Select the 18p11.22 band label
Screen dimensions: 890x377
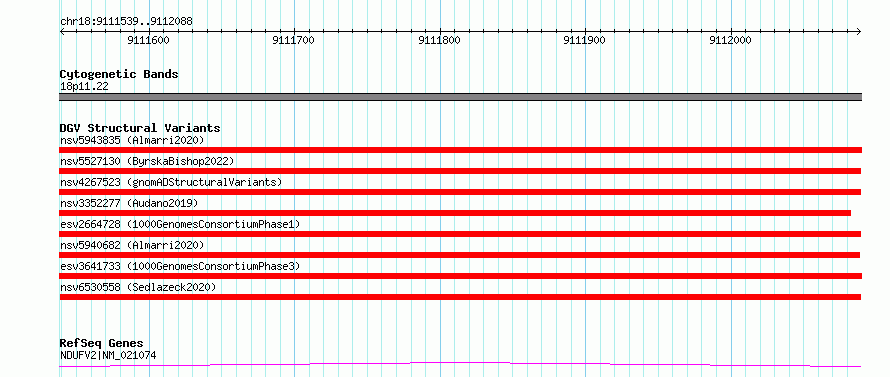pyautogui.click(x=84, y=87)
